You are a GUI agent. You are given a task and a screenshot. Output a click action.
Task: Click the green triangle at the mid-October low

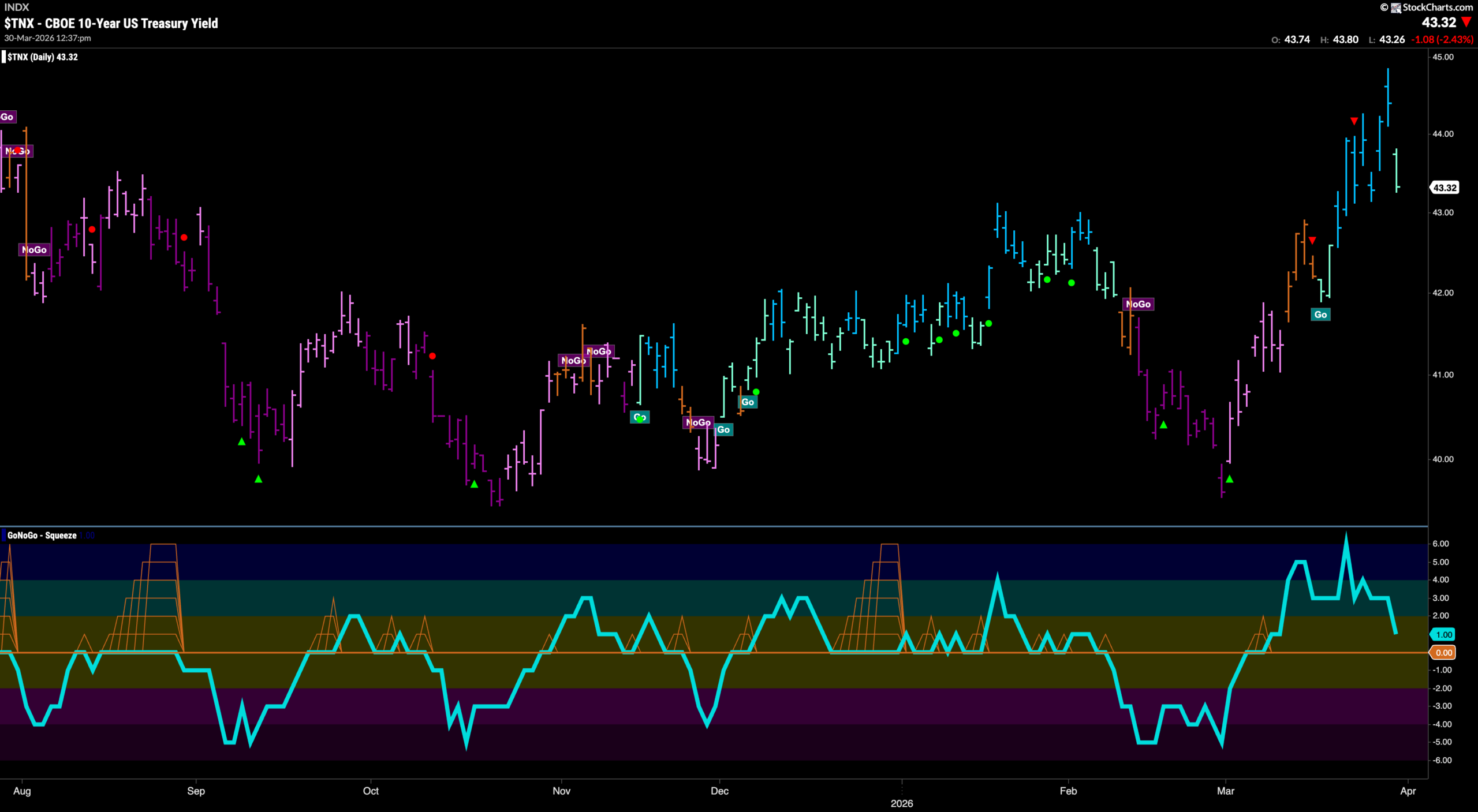[x=474, y=484]
